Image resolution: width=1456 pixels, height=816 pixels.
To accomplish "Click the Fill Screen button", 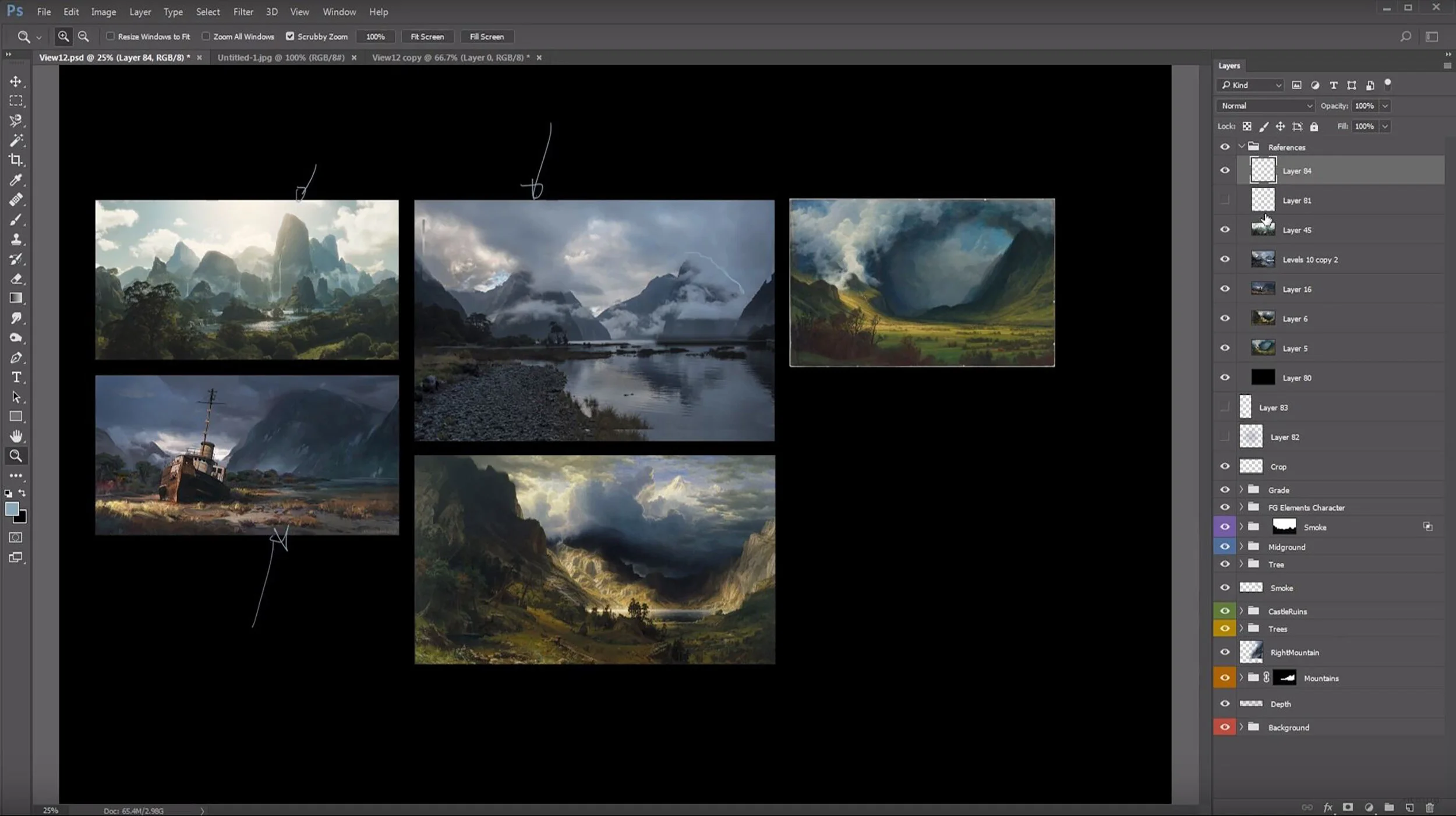I will [x=486, y=37].
